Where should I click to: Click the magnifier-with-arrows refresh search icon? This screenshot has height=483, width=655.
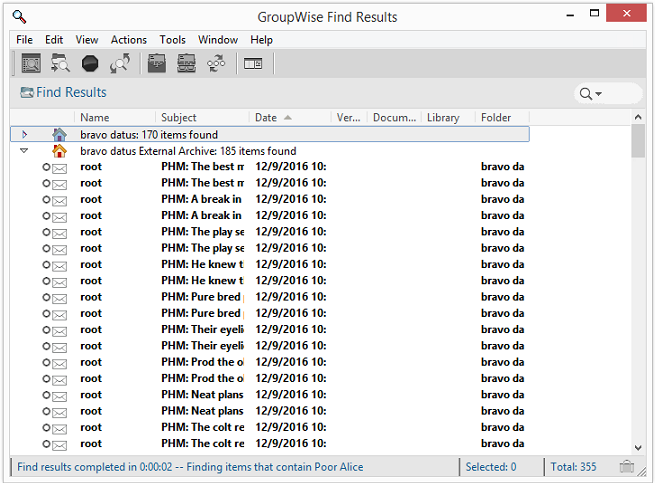tap(120, 64)
